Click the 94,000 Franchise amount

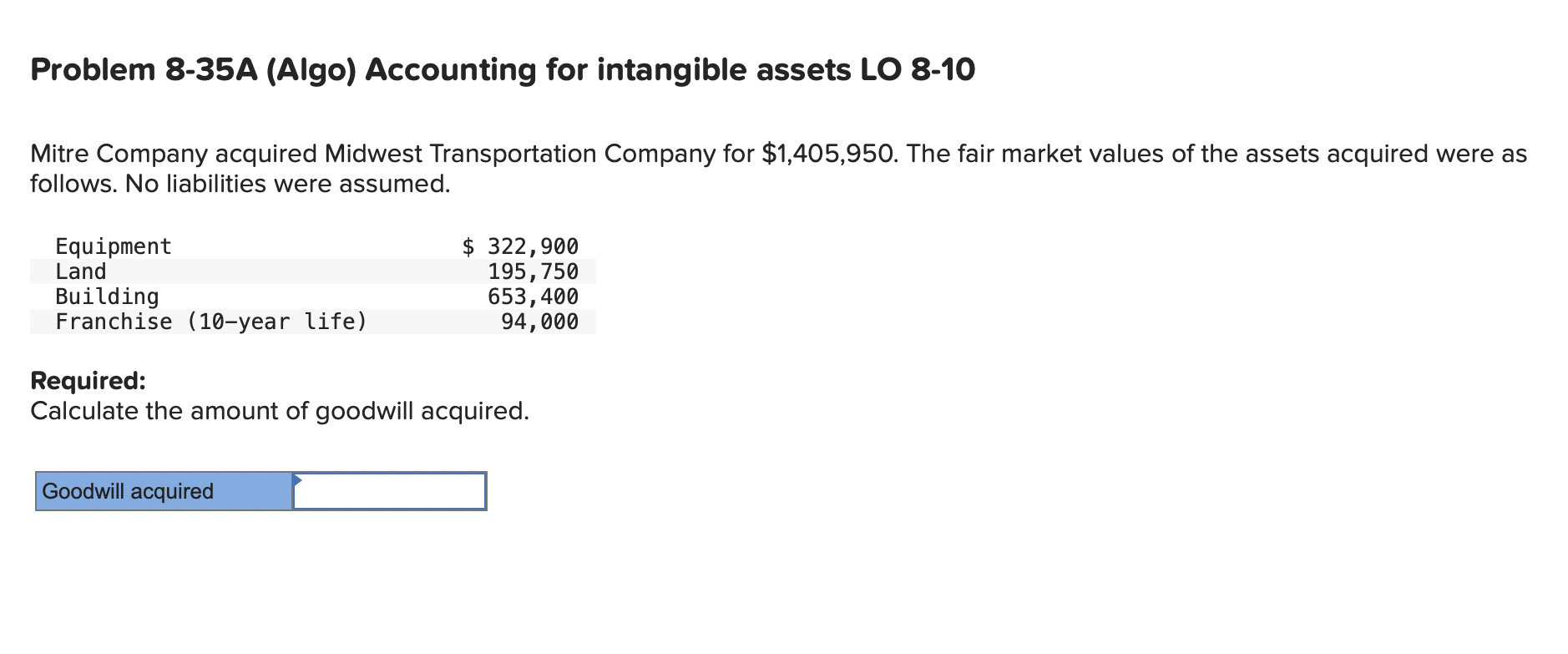(538, 321)
